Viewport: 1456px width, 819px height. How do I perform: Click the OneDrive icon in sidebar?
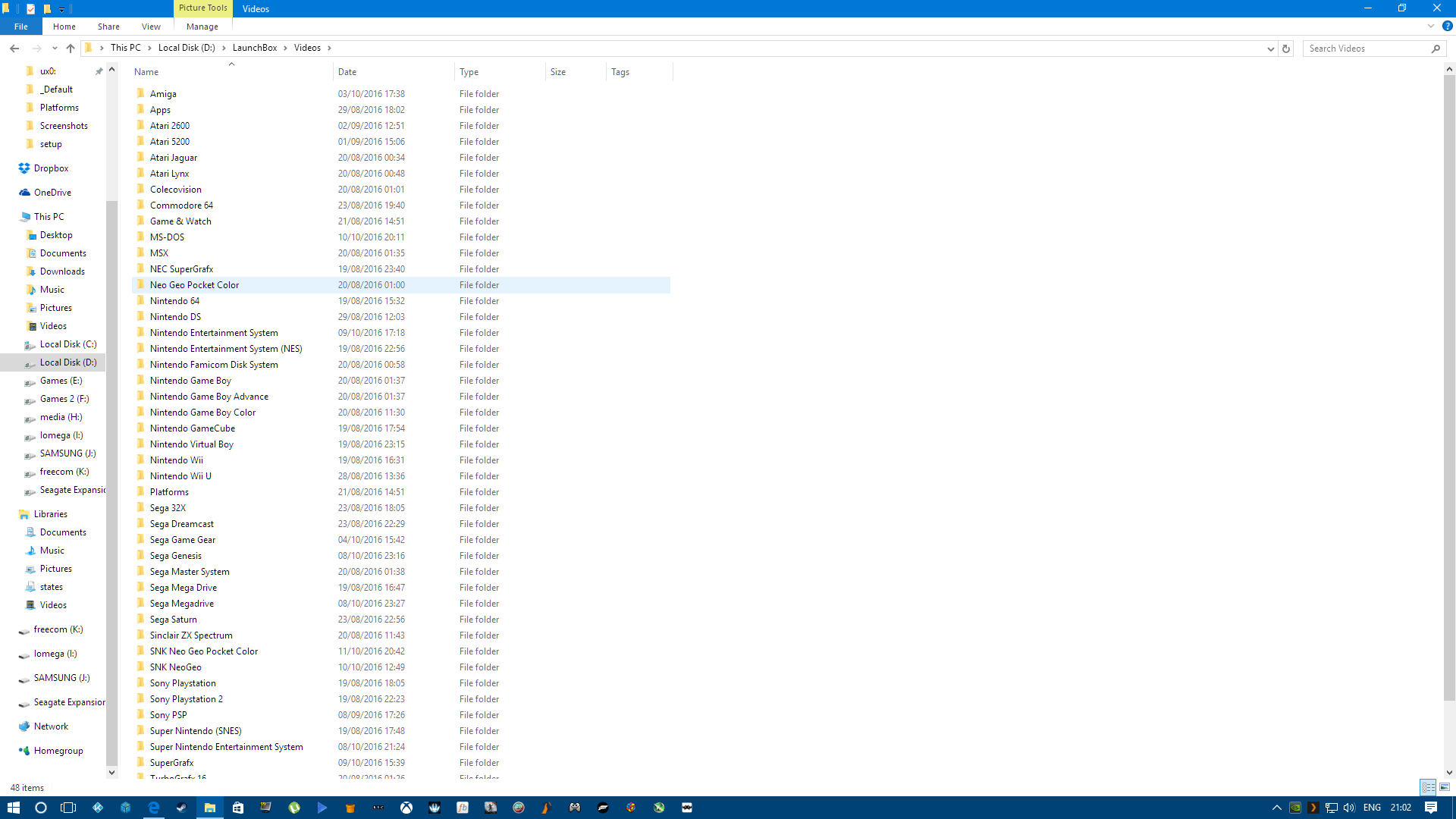coord(52,191)
